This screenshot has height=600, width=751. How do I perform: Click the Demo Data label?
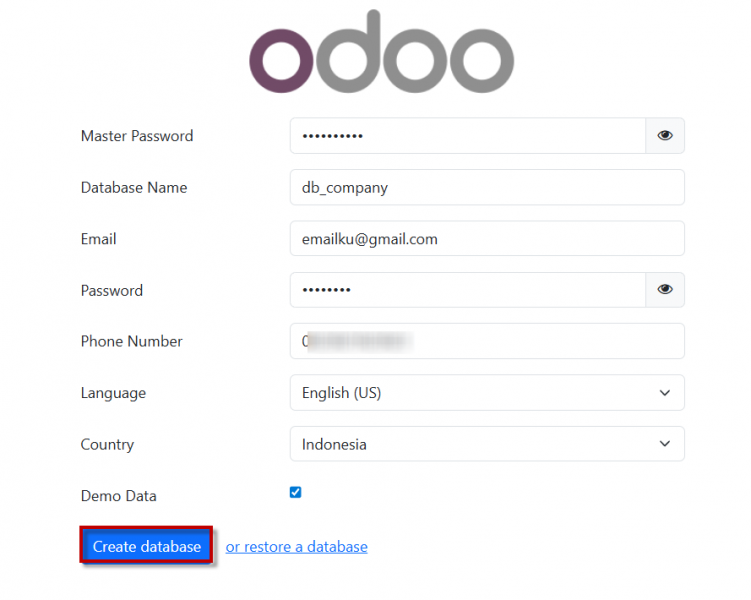point(119,496)
